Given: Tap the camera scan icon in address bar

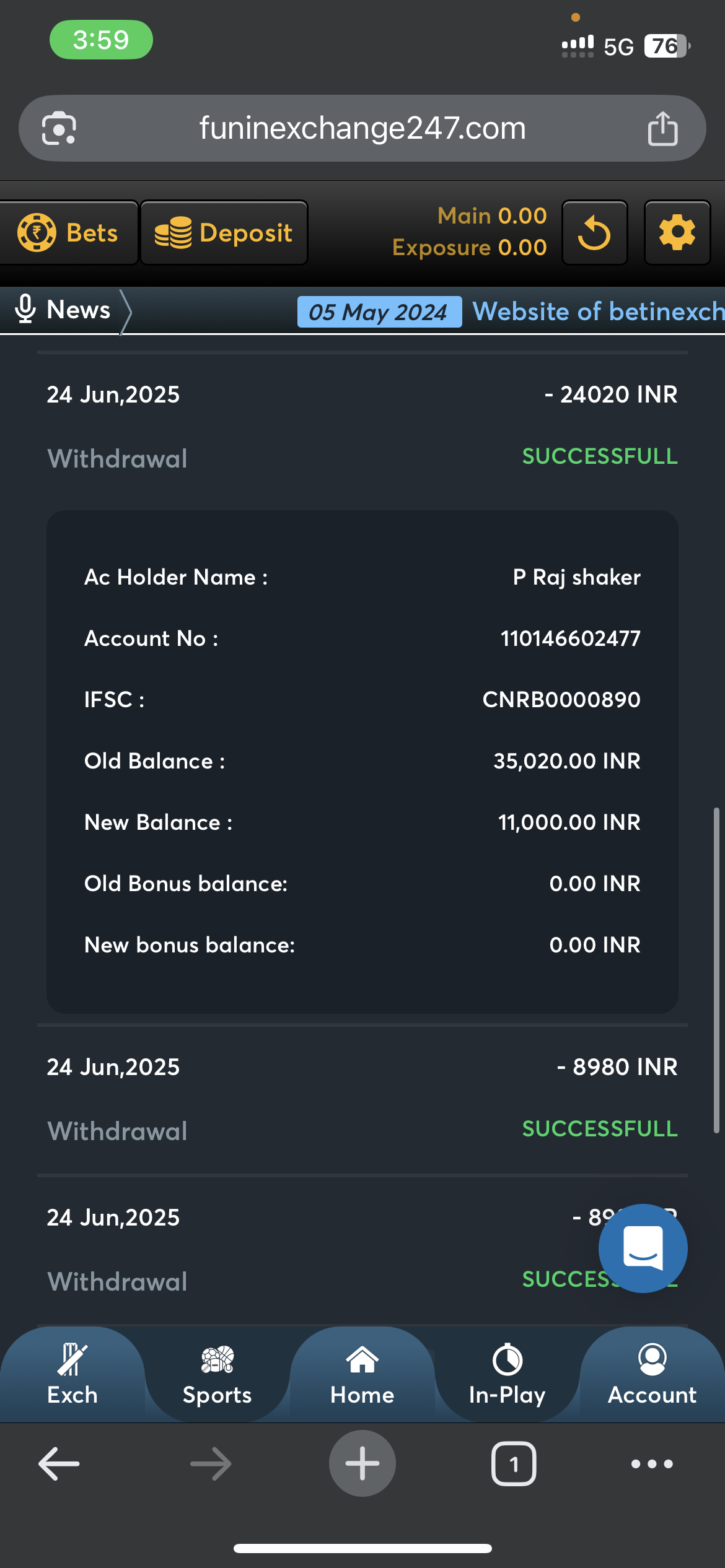Looking at the screenshot, I should coord(59,128).
